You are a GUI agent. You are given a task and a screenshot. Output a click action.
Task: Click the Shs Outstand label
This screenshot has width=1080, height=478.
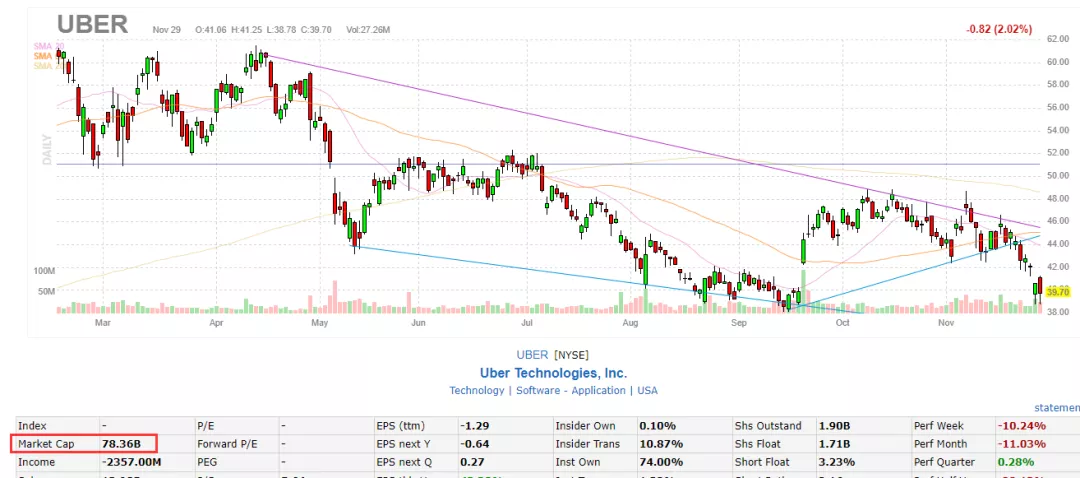769,426
